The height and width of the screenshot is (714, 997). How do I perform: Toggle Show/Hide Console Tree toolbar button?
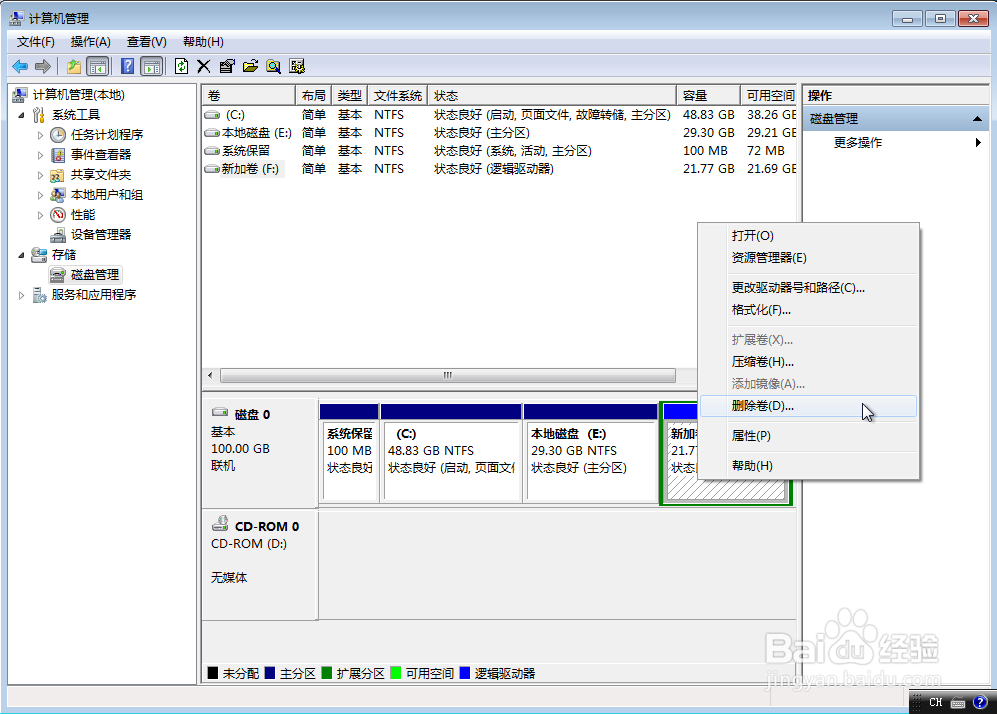97,66
